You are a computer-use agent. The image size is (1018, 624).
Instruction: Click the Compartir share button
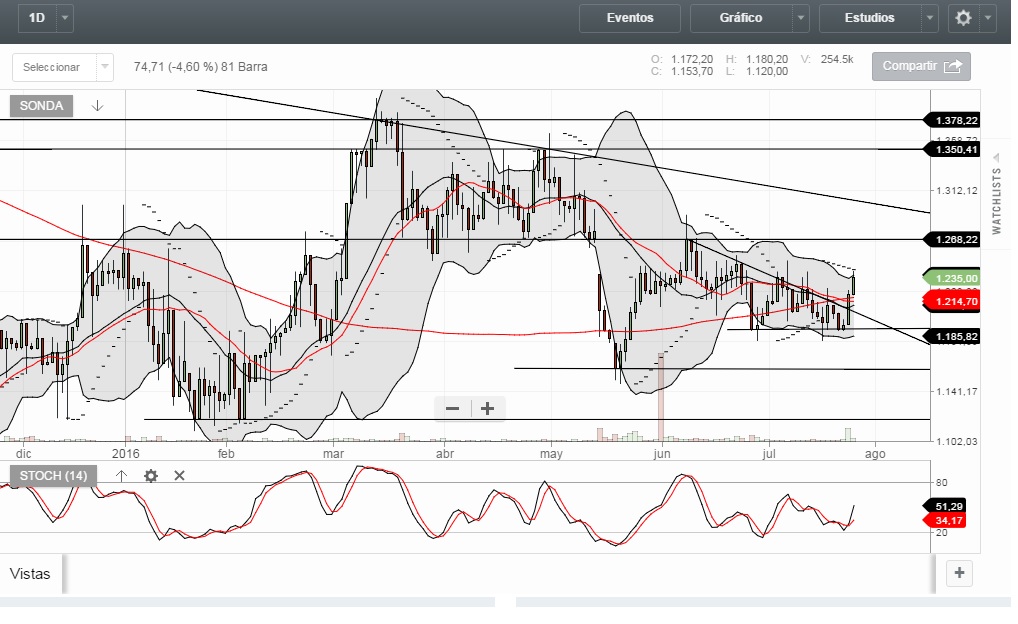[x=921, y=66]
